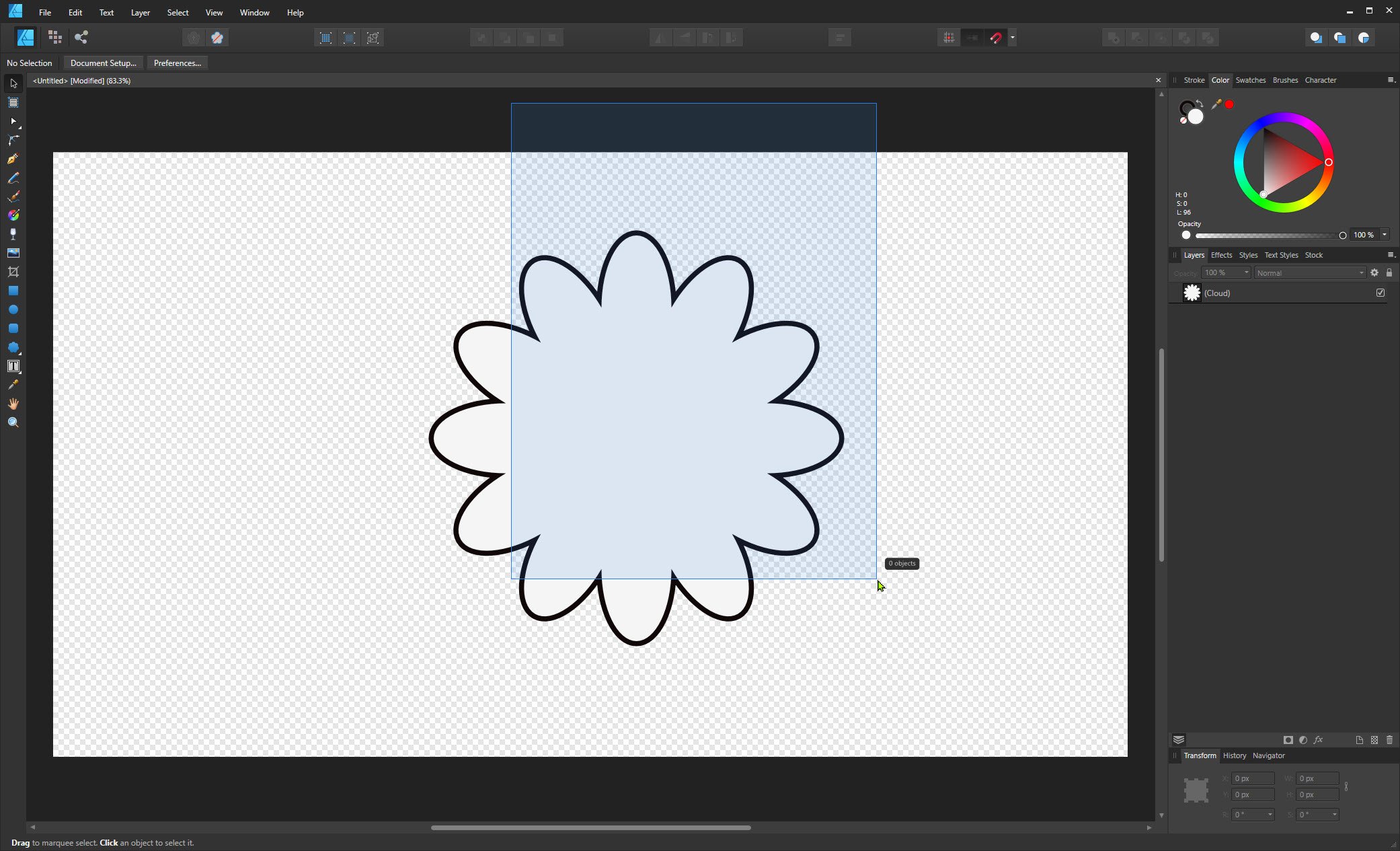Toggle Cloud layer visibility checkbox

click(1380, 293)
